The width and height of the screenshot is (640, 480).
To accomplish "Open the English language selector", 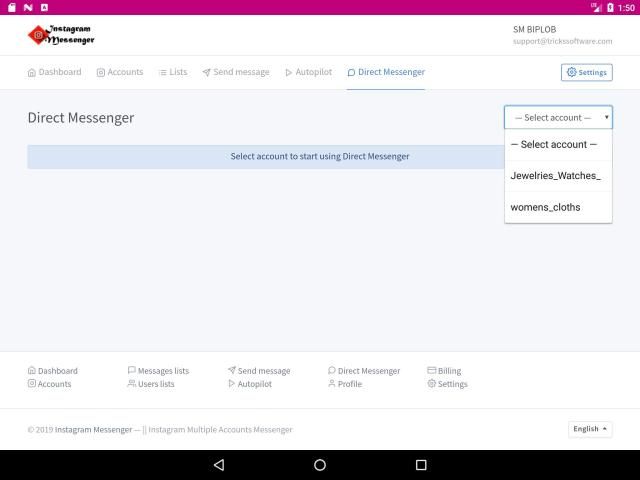I will (590, 429).
